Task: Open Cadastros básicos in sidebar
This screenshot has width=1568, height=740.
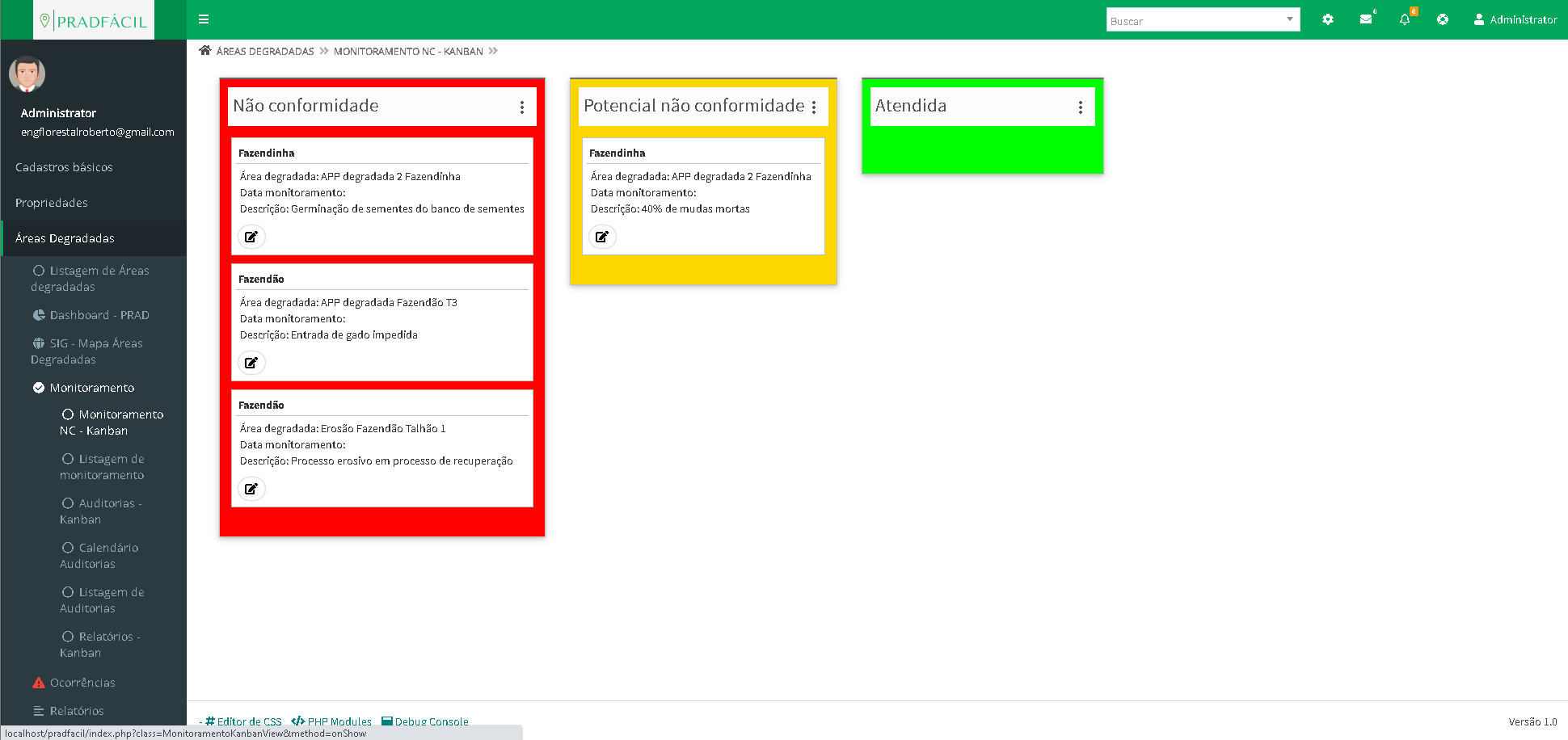Action: pos(64,167)
